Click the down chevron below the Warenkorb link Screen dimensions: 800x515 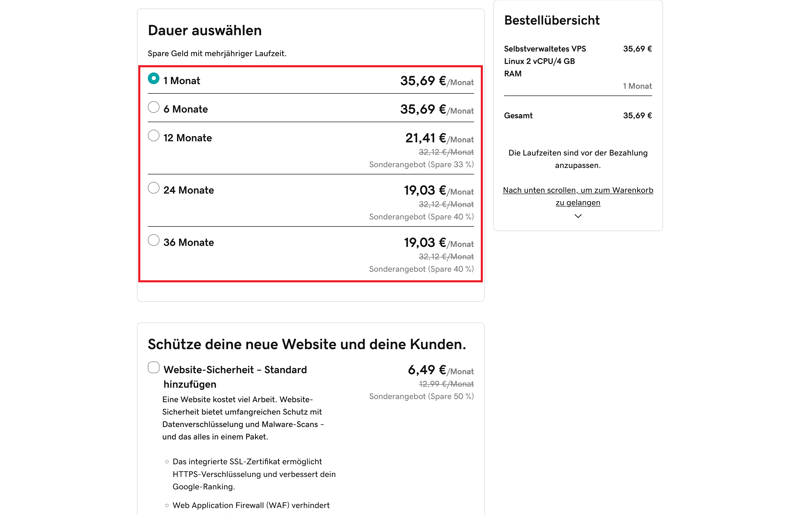(578, 216)
